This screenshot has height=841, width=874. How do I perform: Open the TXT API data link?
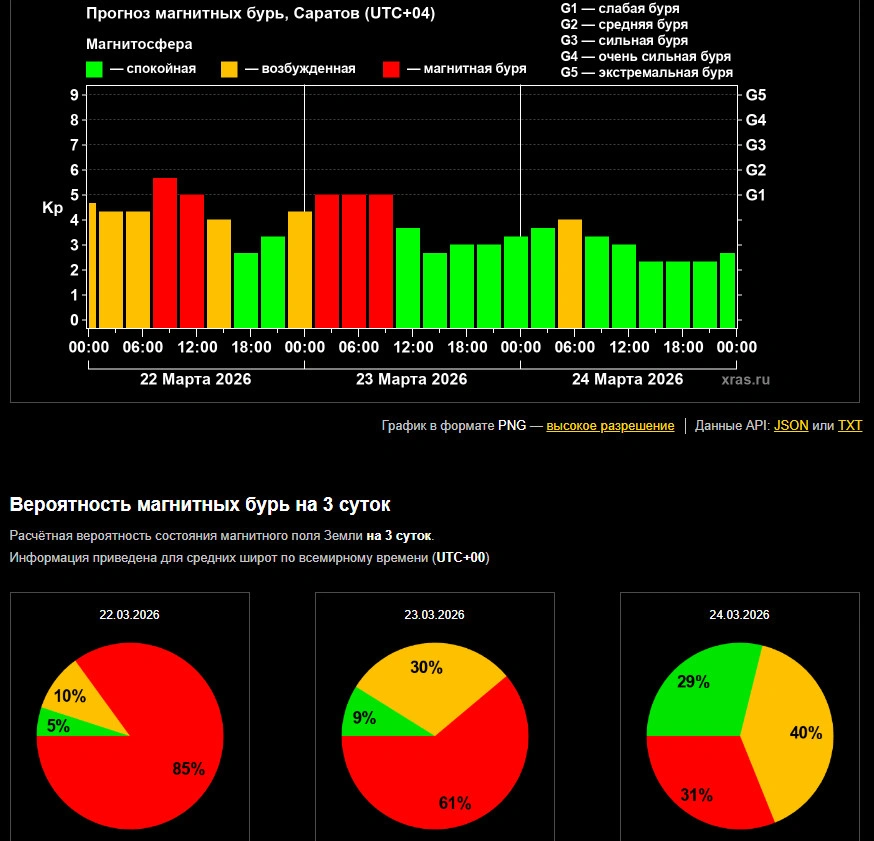[849, 425]
